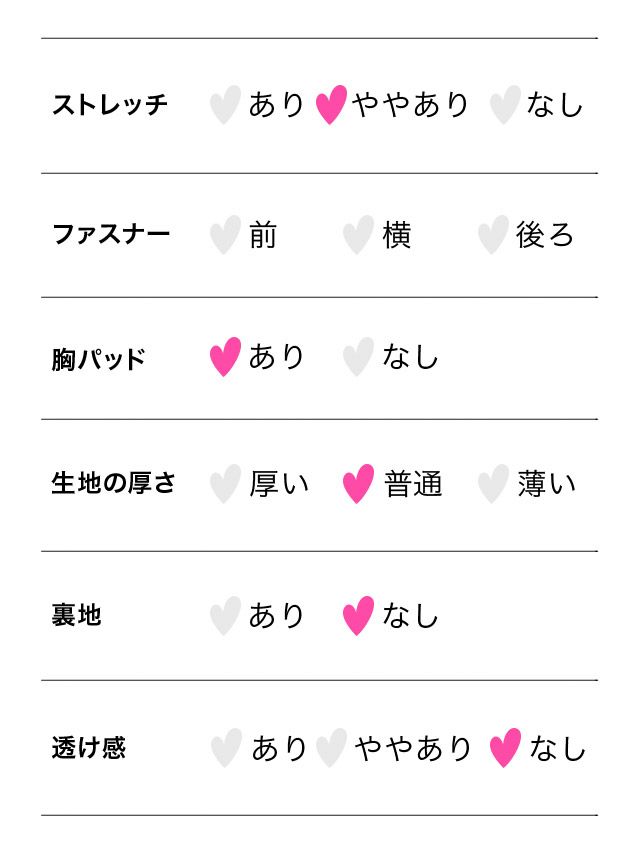Toggle the gray heart for 裏地 あり
Screen dimensions: 640x854
click(x=225, y=615)
